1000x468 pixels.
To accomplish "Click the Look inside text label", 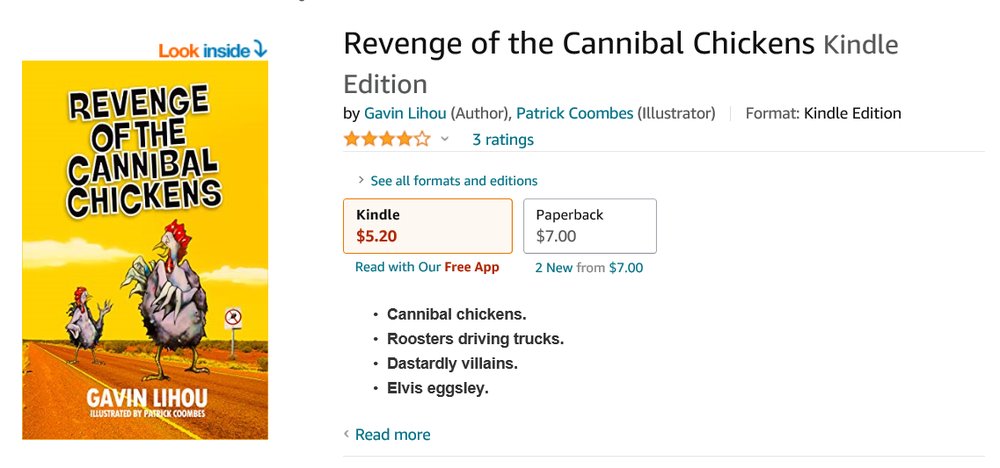I will (204, 49).
